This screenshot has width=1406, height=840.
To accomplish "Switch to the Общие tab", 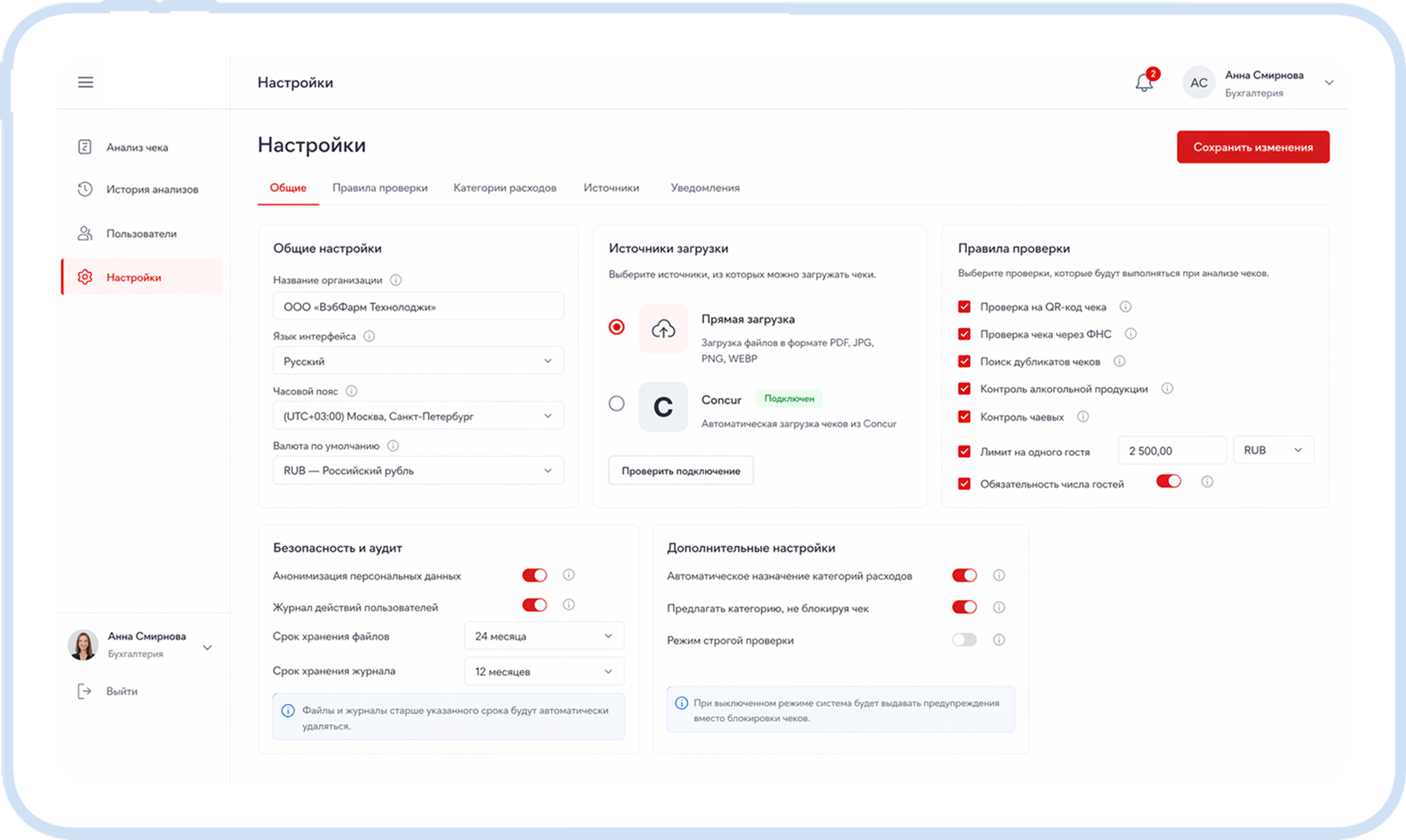I will click(x=288, y=187).
